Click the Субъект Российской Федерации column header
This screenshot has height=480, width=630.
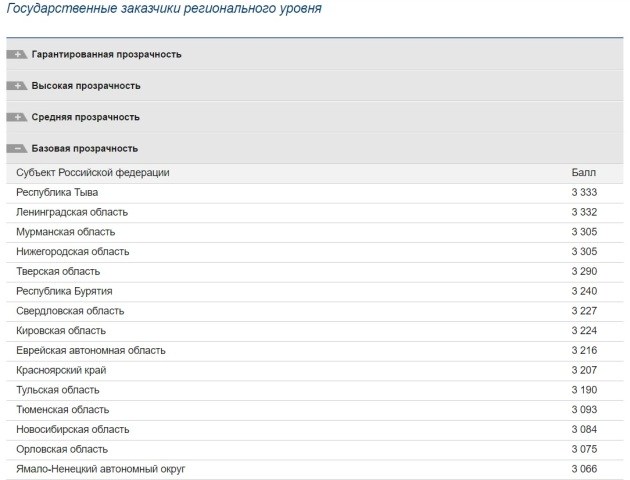93,173
